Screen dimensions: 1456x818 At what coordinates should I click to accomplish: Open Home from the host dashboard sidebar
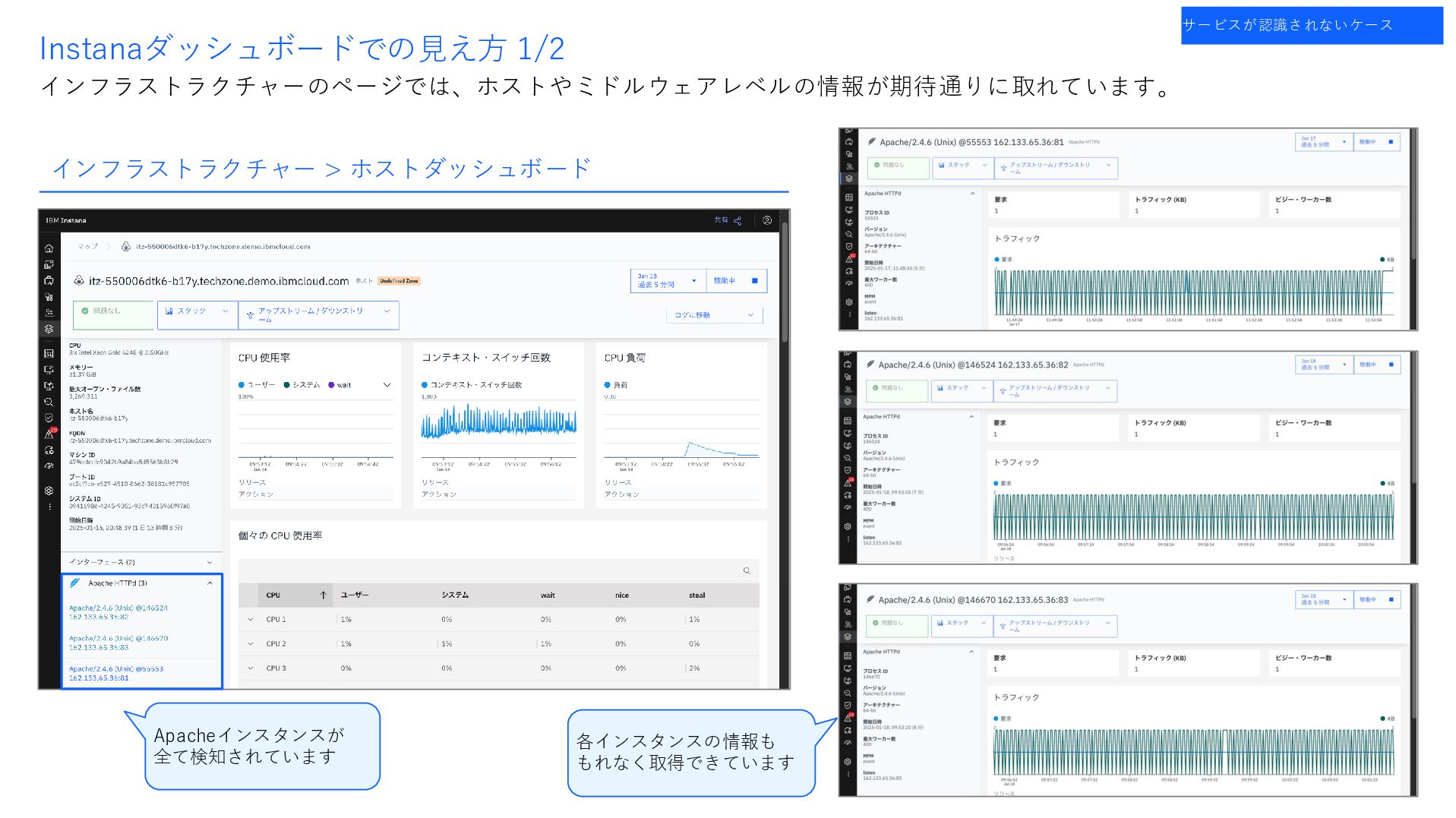pos(49,248)
